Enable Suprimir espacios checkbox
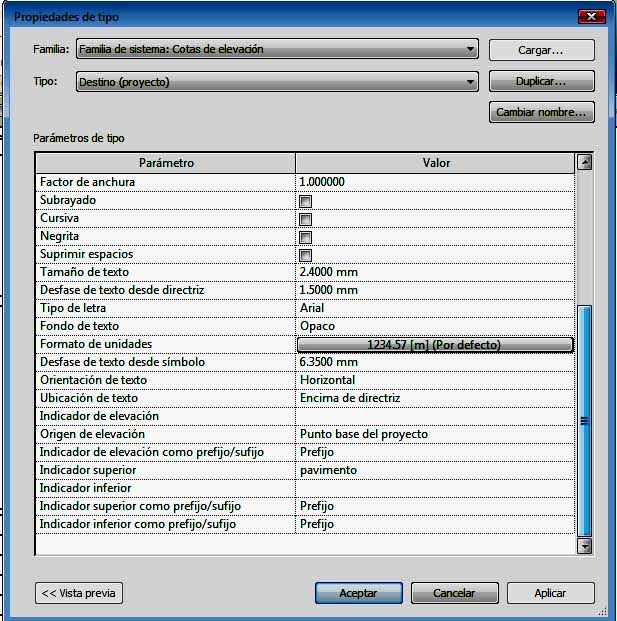617x621 pixels. (306, 255)
